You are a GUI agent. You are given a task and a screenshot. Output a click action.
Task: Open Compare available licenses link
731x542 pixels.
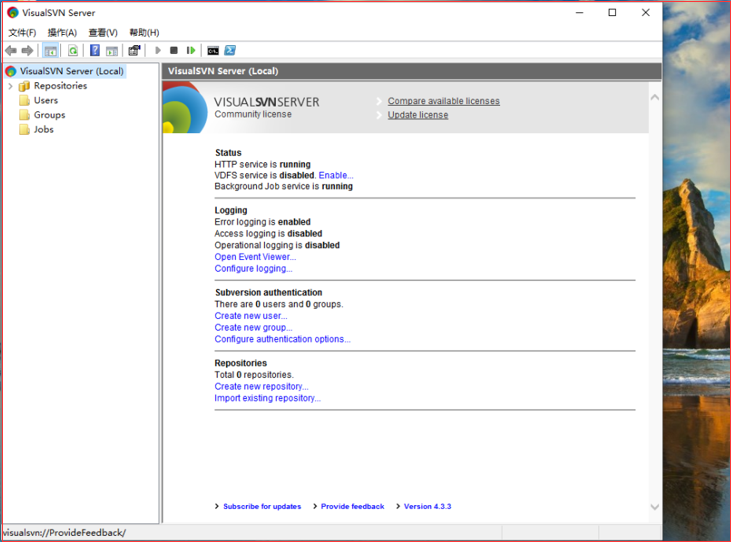click(443, 101)
